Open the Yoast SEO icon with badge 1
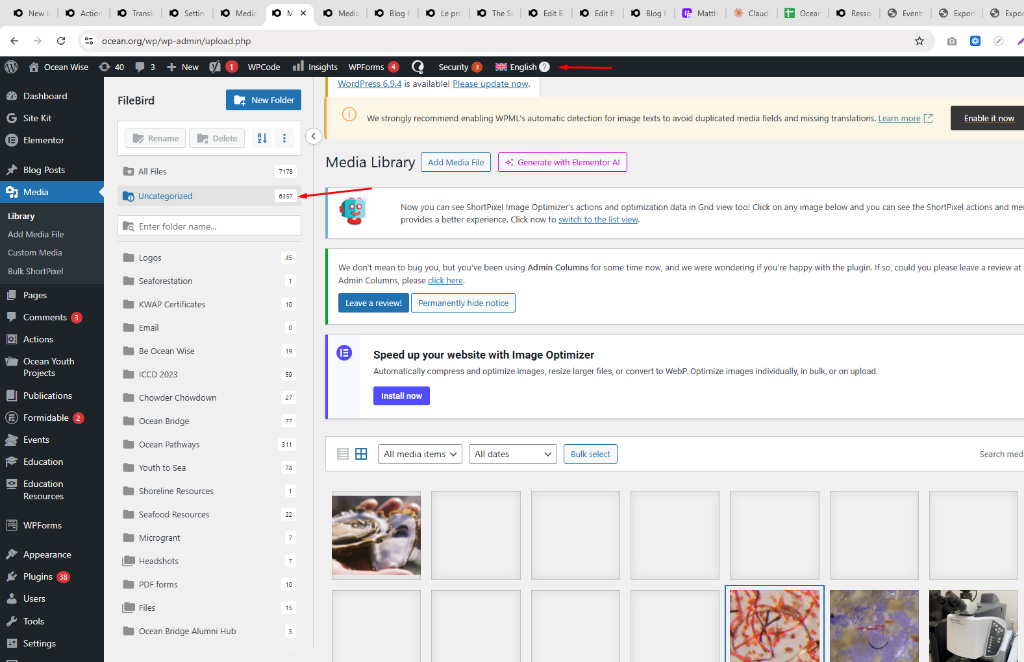This screenshot has width=1024, height=662. tap(223, 67)
